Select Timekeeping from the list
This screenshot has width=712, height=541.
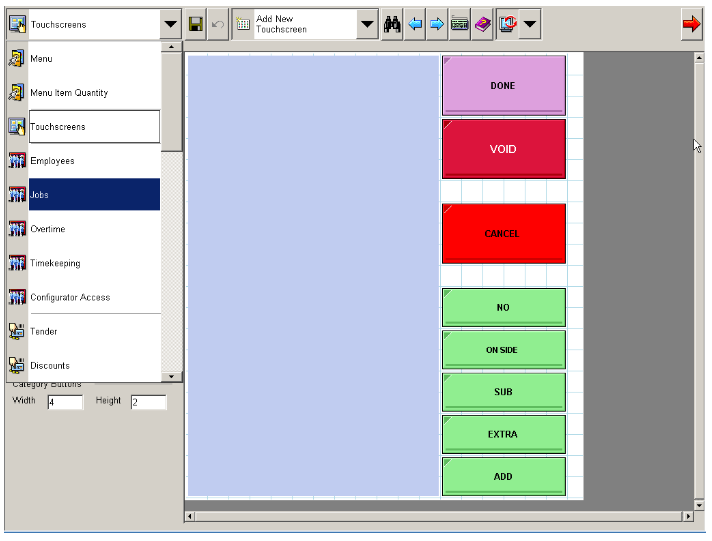point(94,263)
